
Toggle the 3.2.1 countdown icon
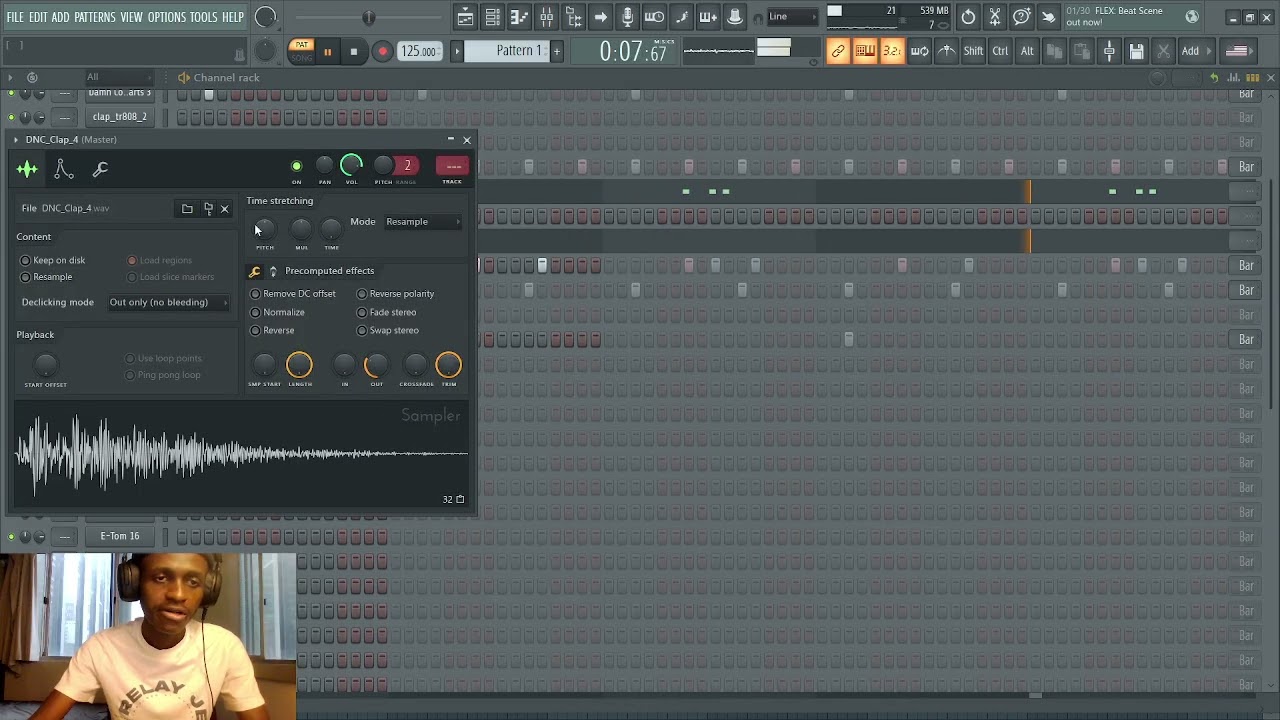(892, 51)
